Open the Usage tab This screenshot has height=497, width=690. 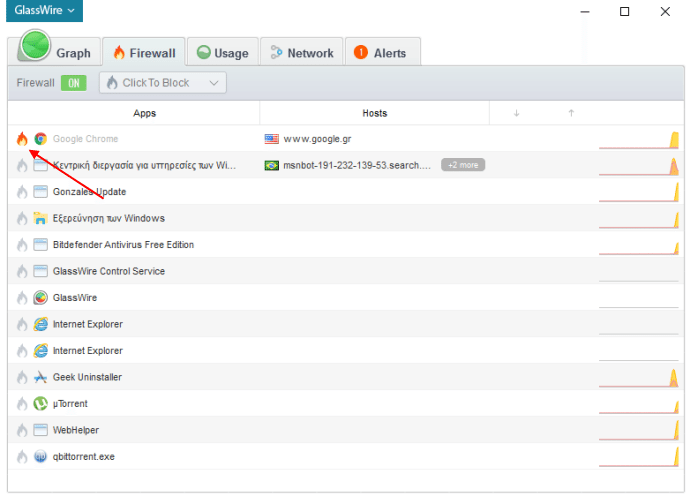[223, 52]
